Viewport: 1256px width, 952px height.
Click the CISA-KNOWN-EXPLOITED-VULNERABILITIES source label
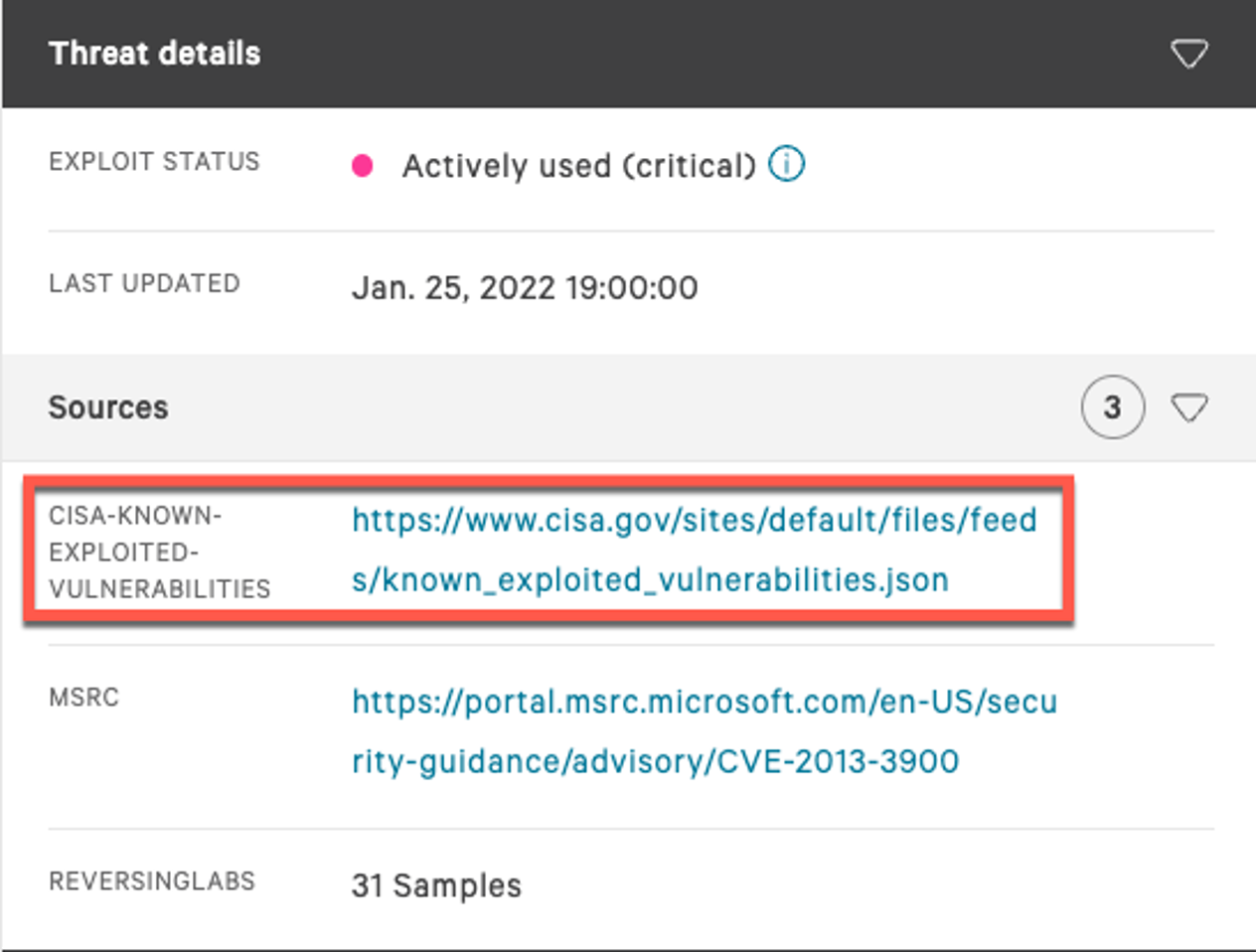pyautogui.click(x=159, y=553)
